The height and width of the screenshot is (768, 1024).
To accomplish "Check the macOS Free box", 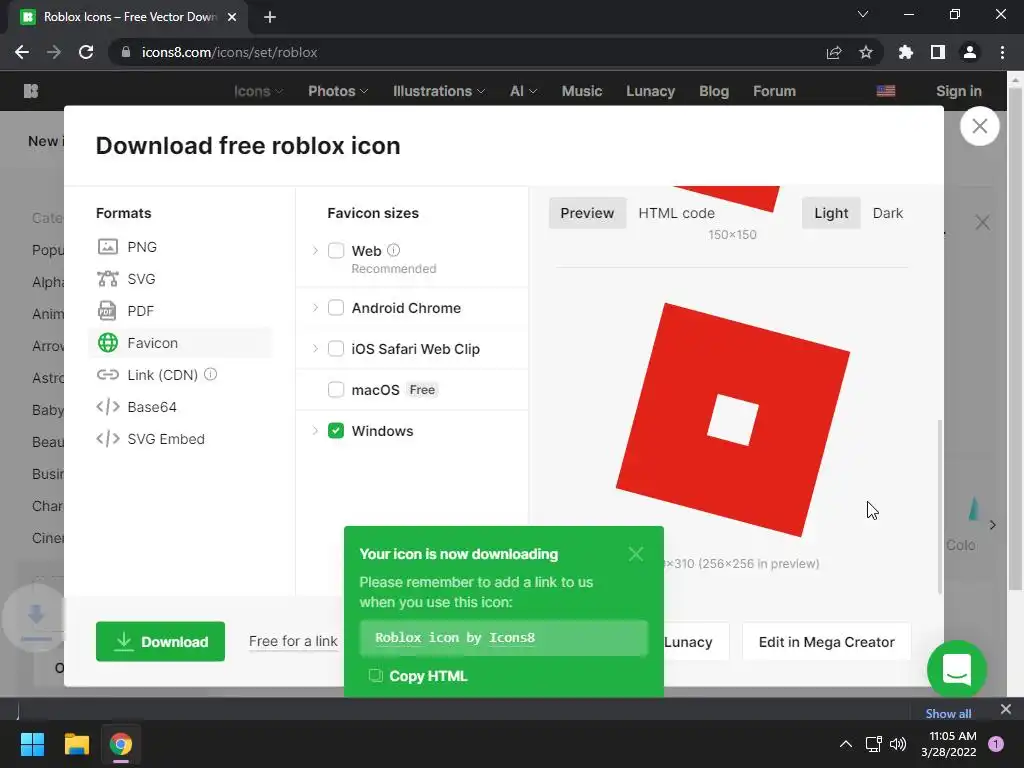I will click(336, 390).
